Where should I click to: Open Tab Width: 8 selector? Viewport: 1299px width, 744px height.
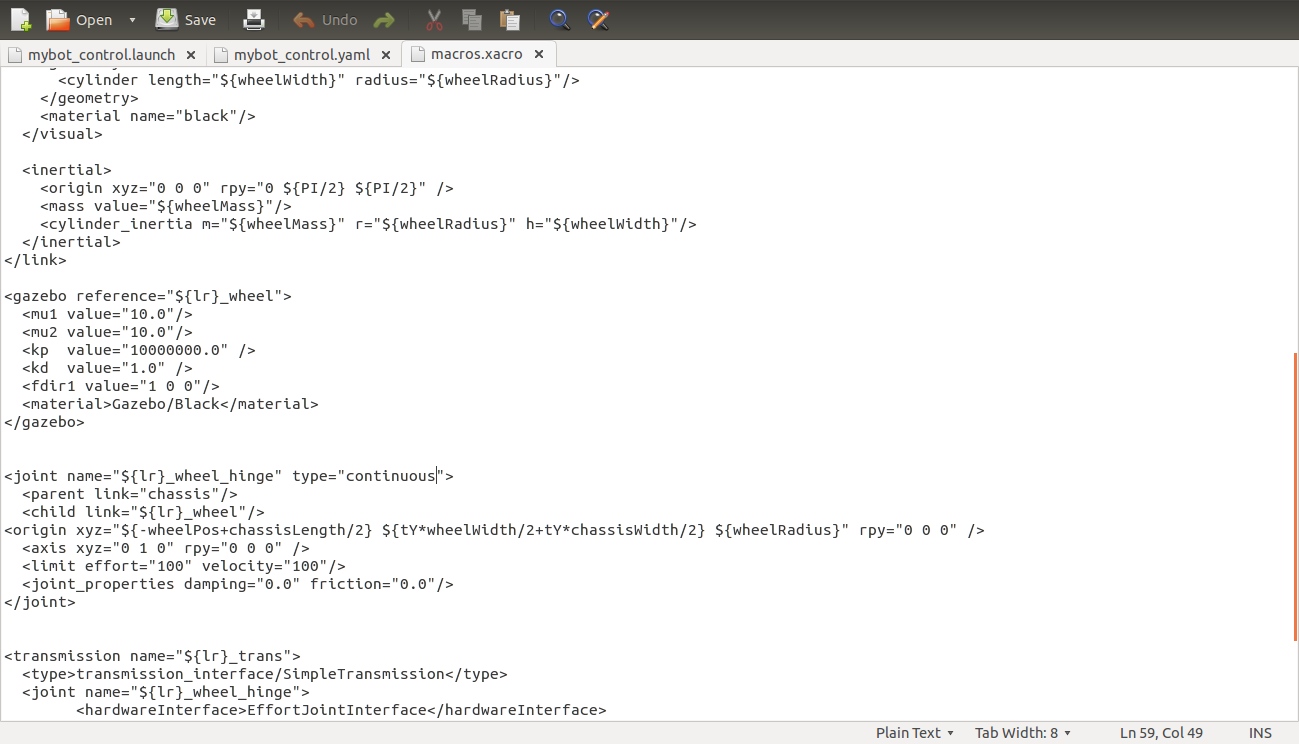[1023, 733]
